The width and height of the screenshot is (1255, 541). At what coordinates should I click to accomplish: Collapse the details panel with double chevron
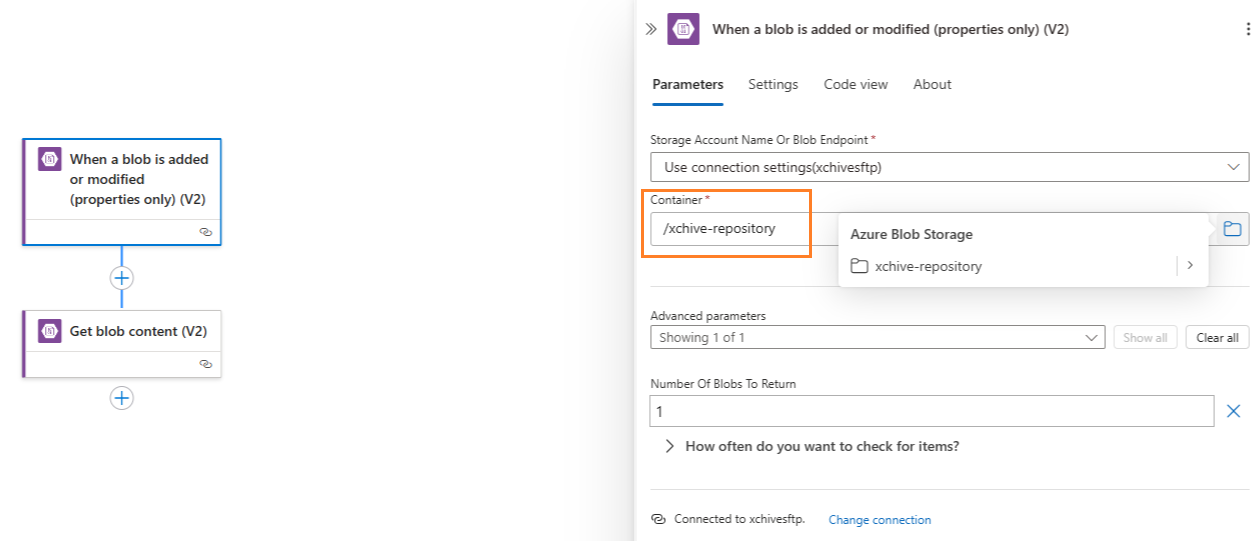651,29
